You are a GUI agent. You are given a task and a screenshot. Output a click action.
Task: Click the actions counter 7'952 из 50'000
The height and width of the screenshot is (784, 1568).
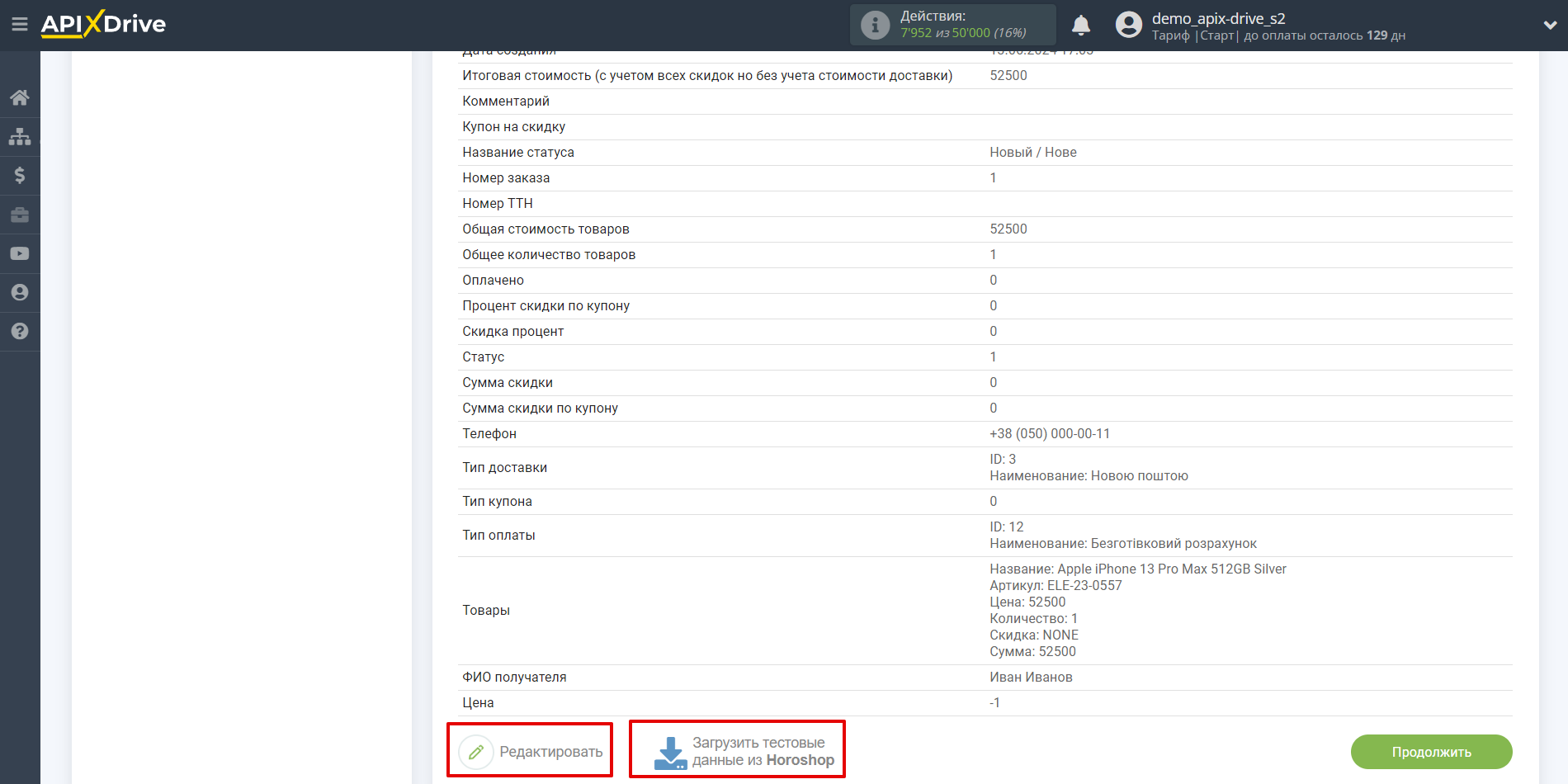coord(963,33)
